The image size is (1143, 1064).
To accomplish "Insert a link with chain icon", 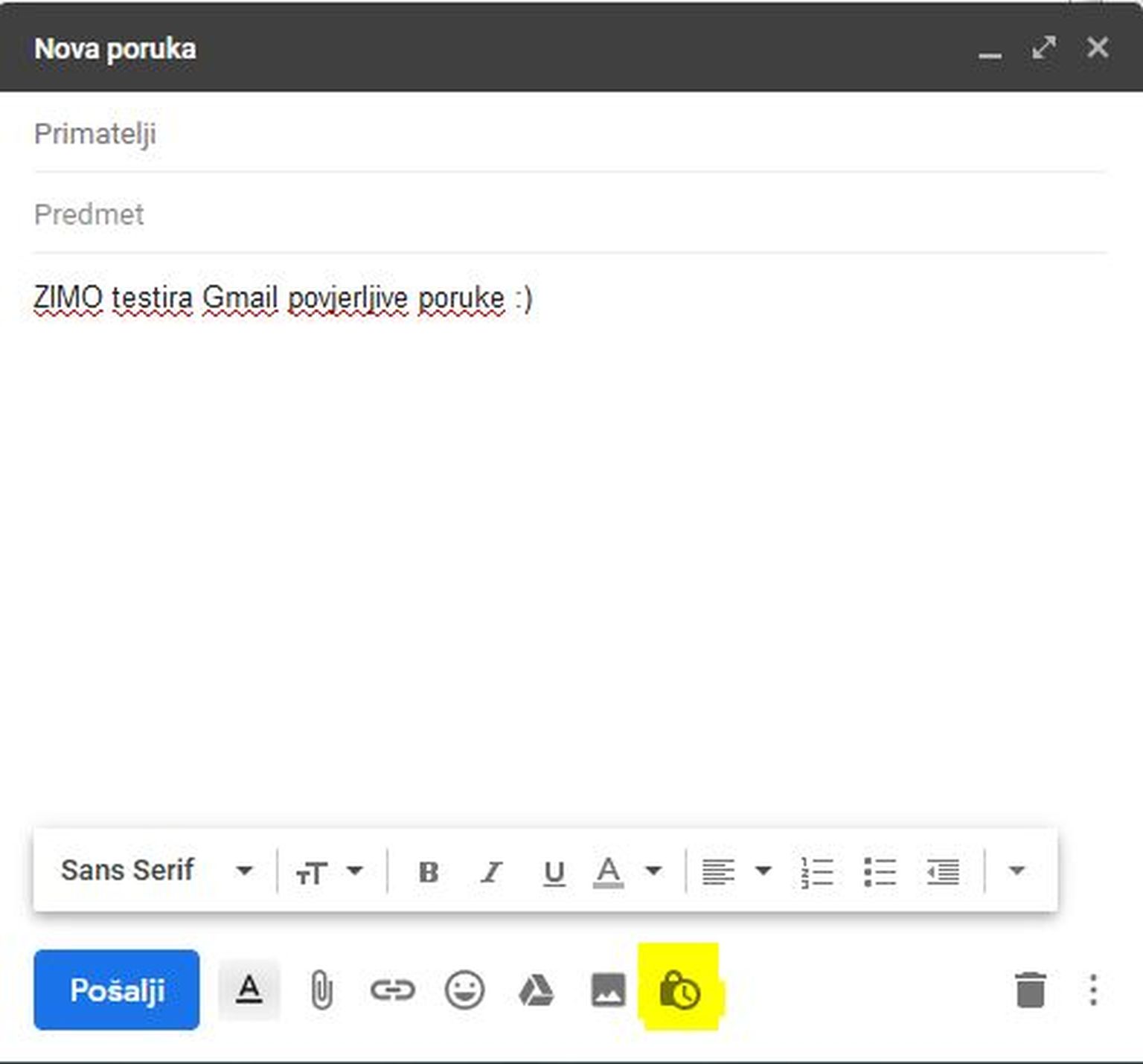I will (x=392, y=990).
